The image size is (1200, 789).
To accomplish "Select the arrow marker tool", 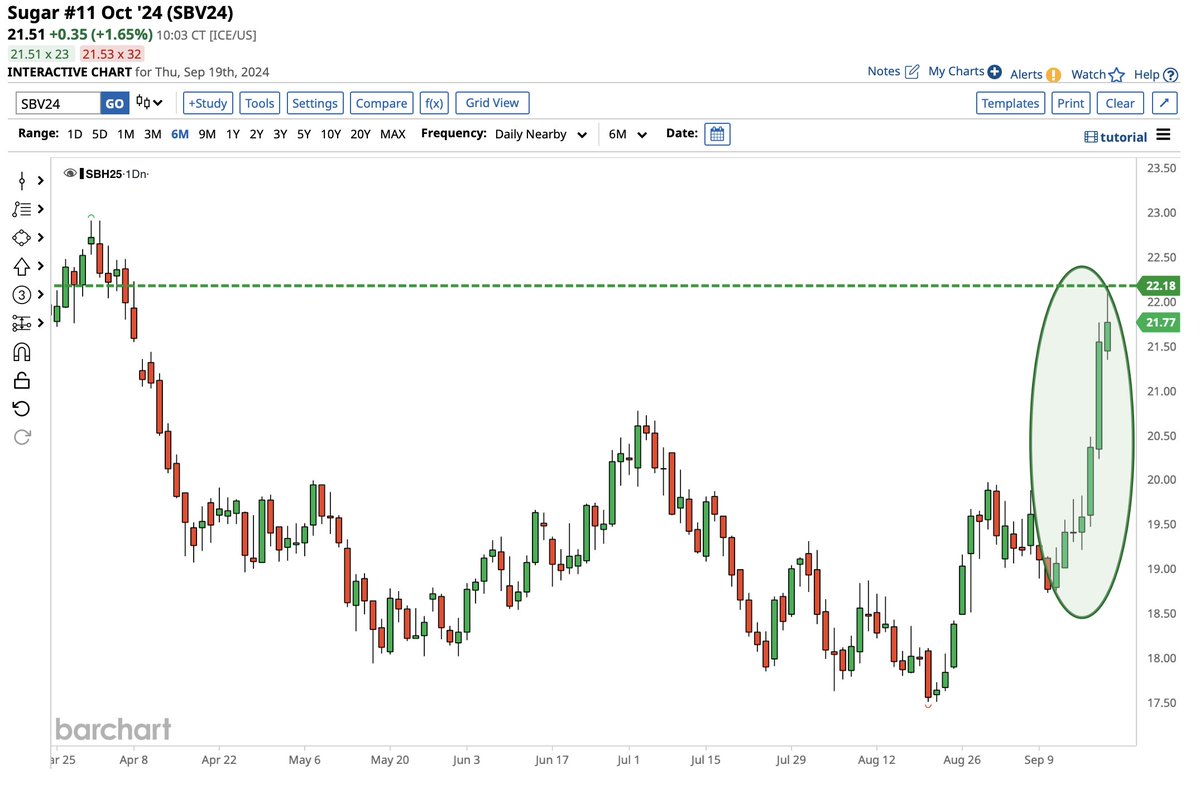I will 21,266.
